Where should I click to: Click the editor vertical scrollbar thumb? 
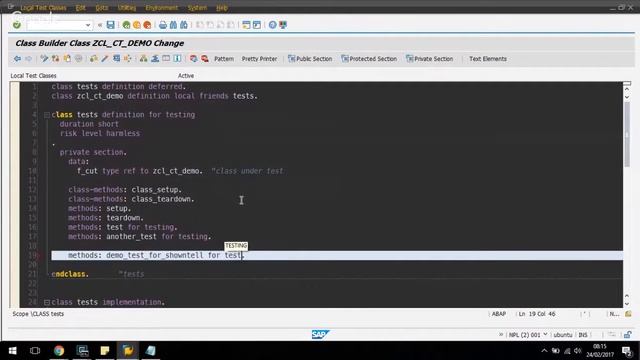click(627, 134)
